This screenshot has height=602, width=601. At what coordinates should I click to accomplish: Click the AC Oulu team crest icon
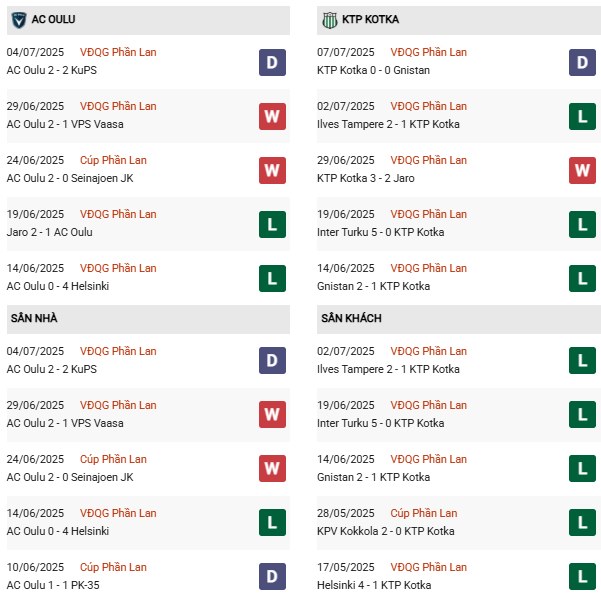pos(18,19)
